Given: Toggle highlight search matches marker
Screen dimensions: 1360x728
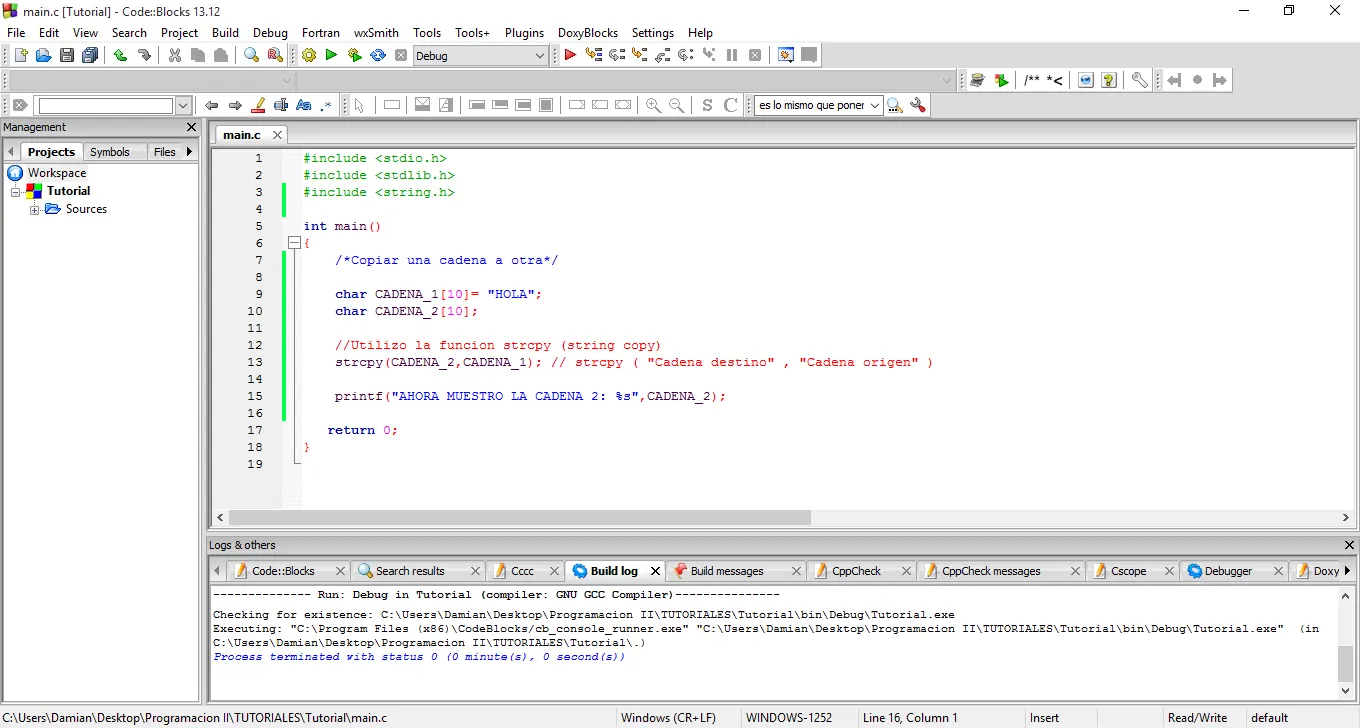Looking at the screenshot, I should [258, 105].
